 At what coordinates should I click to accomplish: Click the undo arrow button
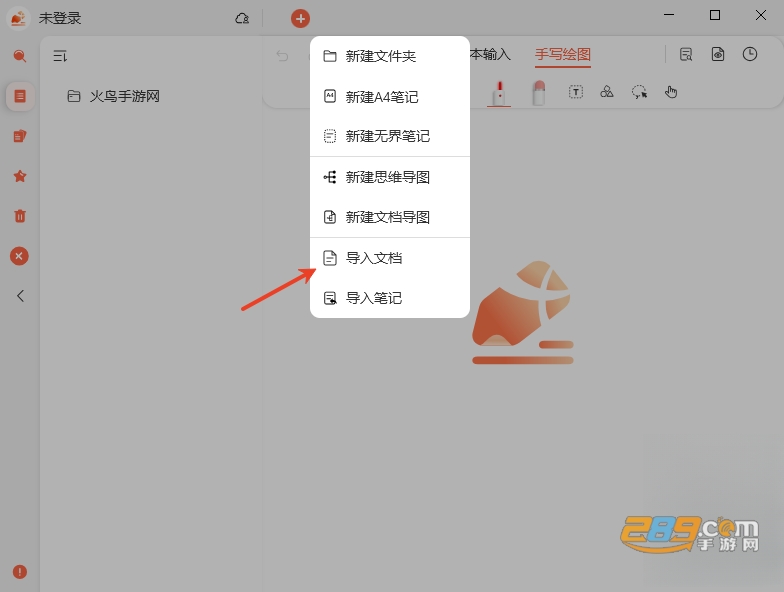click(282, 56)
